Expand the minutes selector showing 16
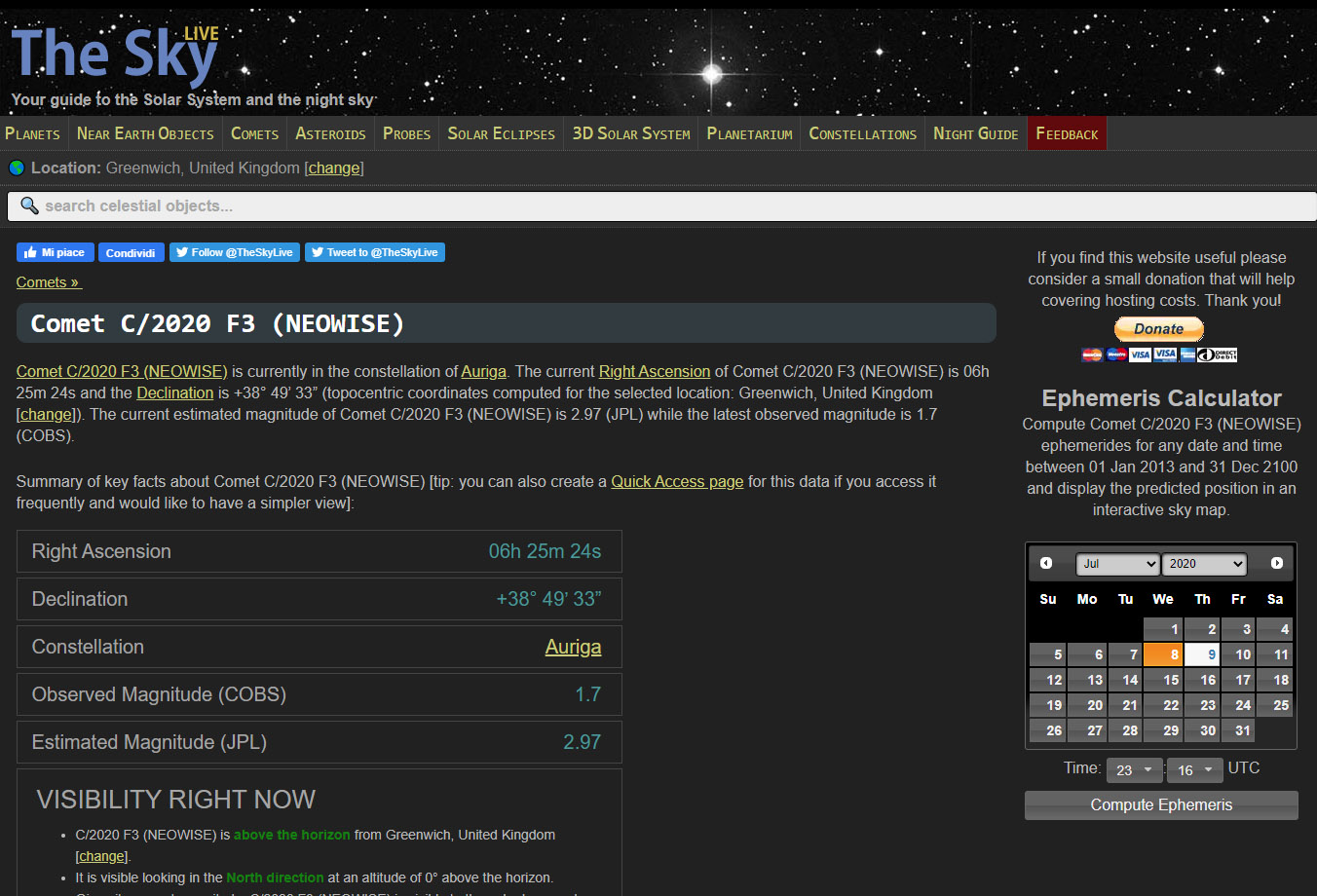 [x=1194, y=770]
